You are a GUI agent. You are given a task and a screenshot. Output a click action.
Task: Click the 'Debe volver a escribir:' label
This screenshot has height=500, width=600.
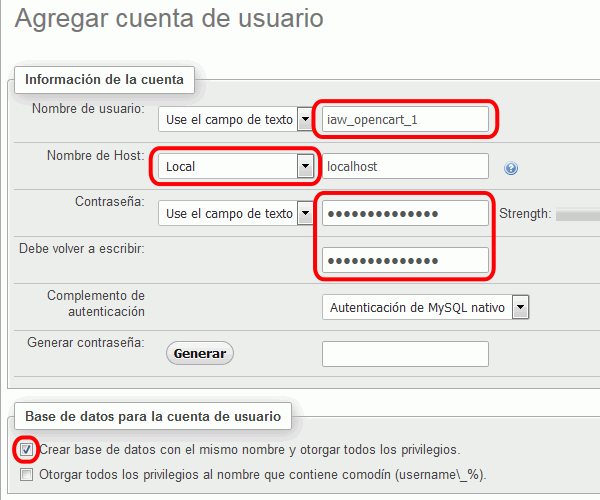click(82, 249)
